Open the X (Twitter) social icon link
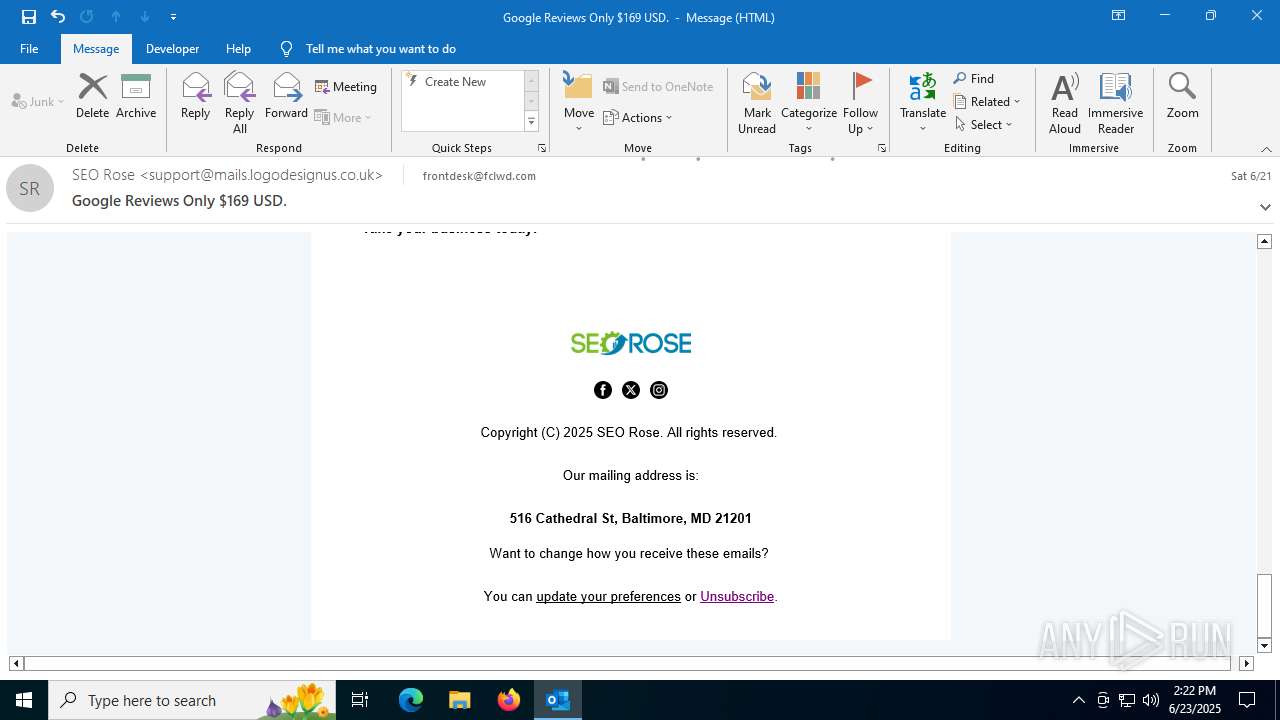Image resolution: width=1280 pixels, height=720 pixels. coord(631,390)
